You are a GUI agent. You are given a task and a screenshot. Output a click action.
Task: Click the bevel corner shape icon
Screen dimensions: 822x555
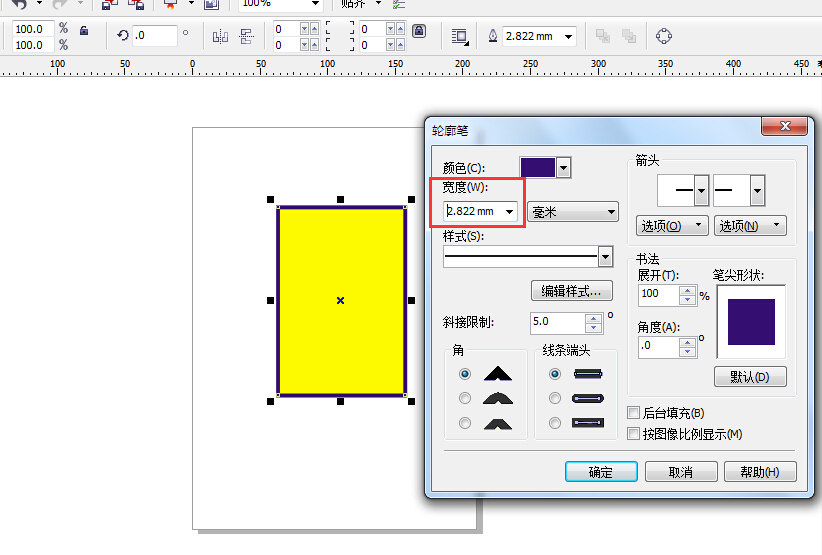(497, 423)
